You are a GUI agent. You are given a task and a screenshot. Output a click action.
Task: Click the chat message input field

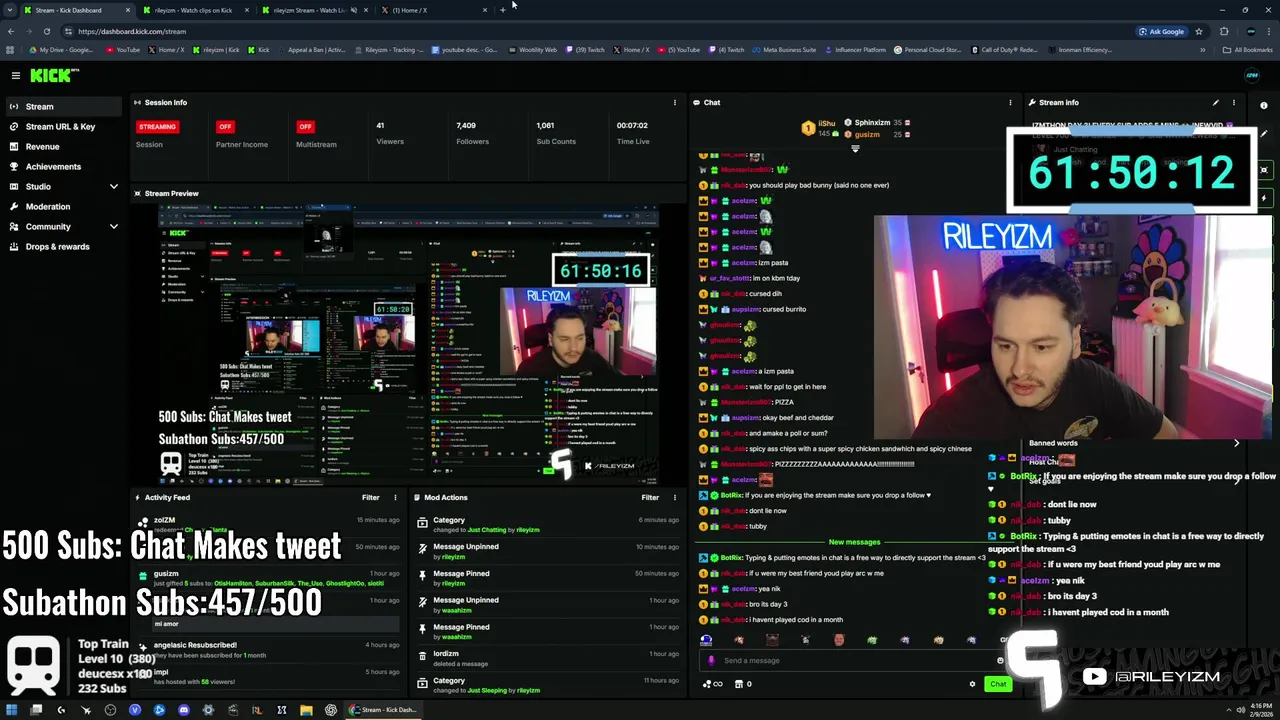point(855,660)
